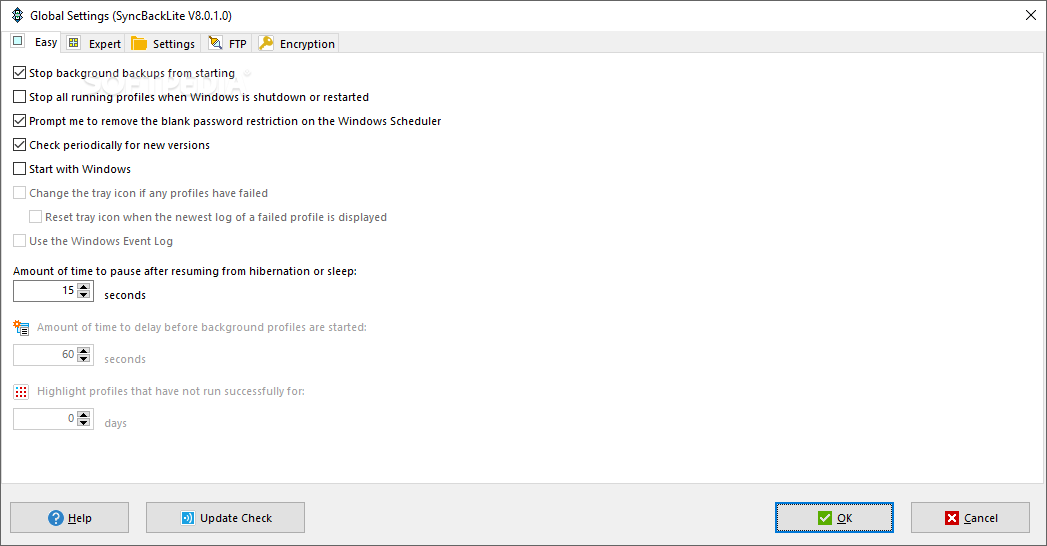This screenshot has width=1047, height=546.
Task: Increase background profile delay with up arrow
Action: 83,350
